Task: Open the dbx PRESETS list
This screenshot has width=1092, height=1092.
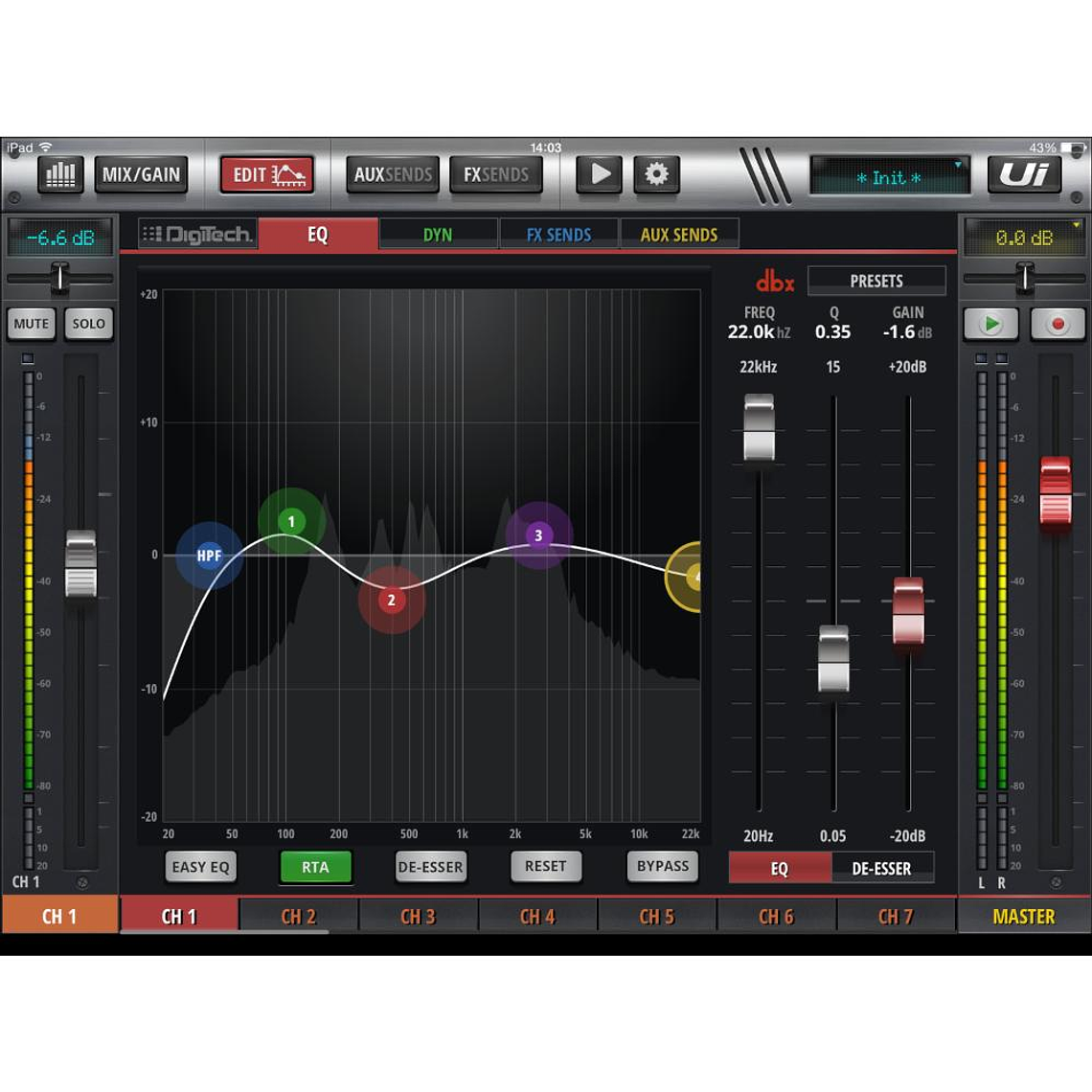Action: tap(876, 280)
